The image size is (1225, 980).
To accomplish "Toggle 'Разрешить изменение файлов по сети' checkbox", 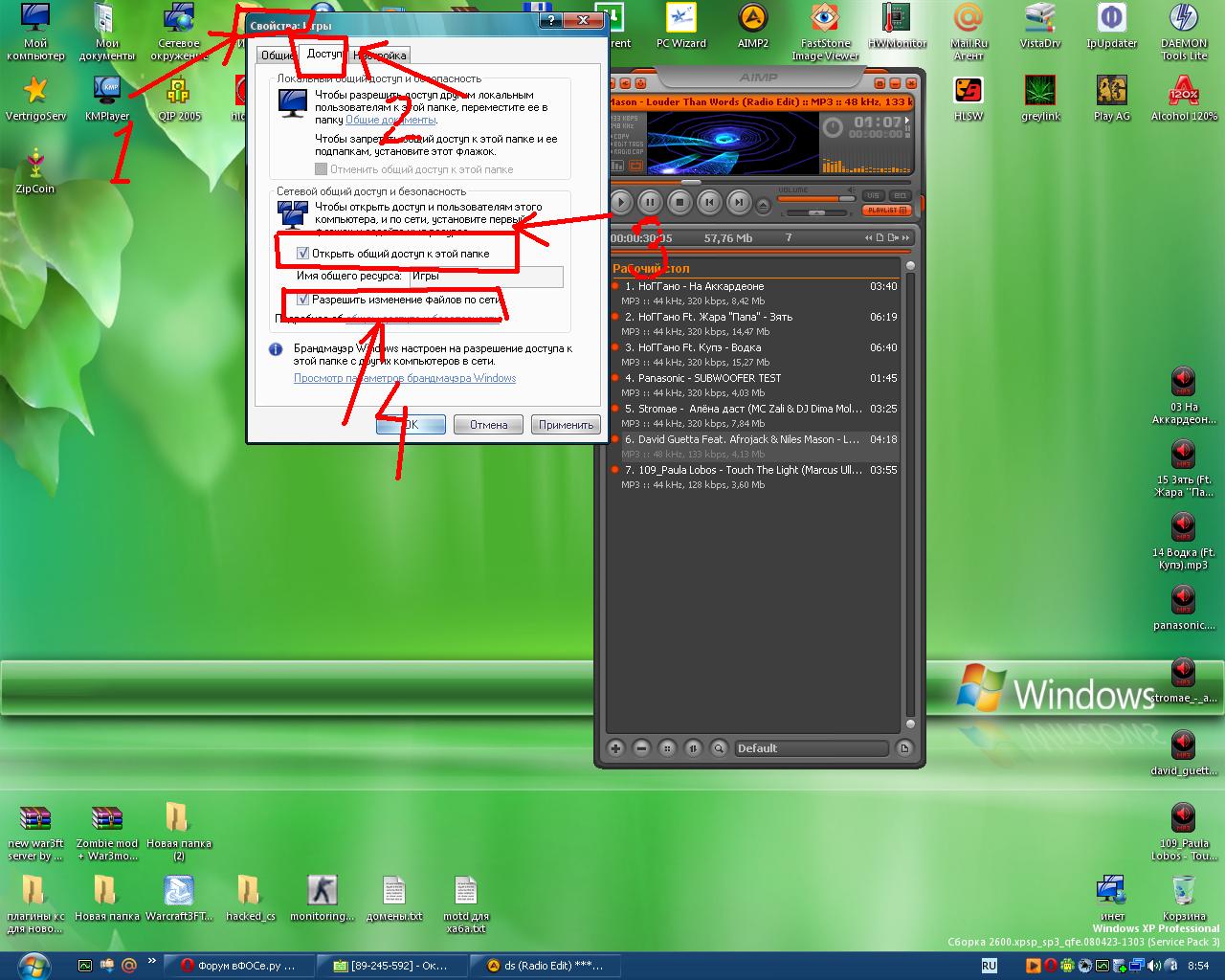I will 303,300.
